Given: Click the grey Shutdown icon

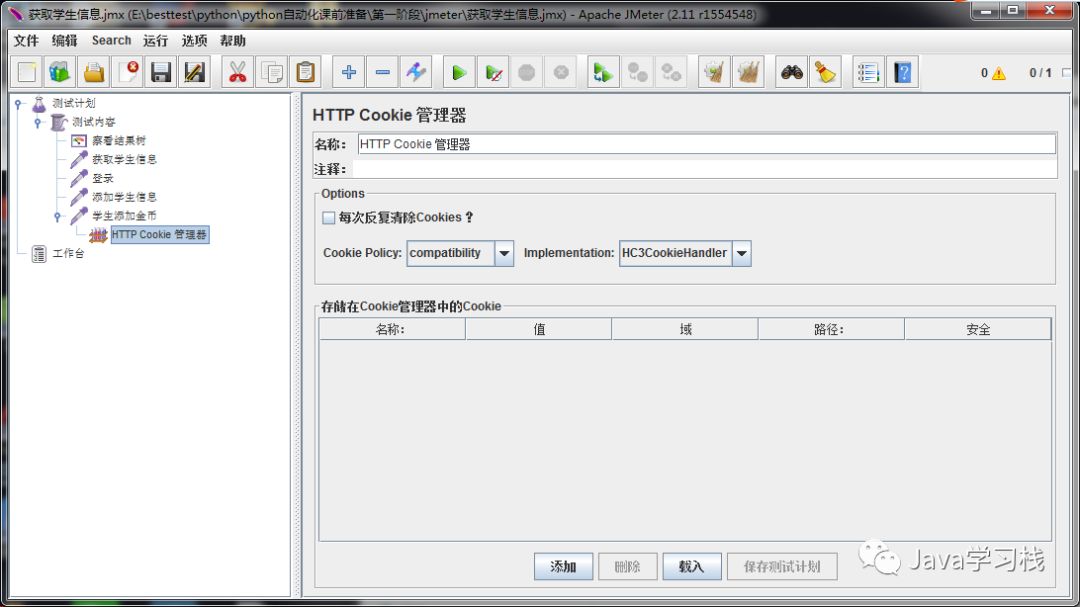Looking at the screenshot, I should (561, 72).
